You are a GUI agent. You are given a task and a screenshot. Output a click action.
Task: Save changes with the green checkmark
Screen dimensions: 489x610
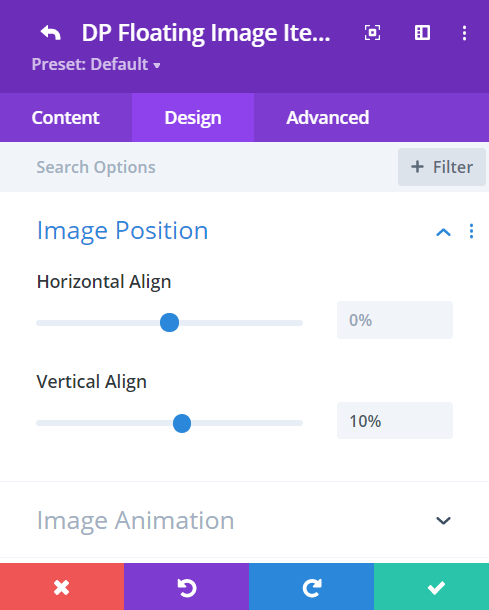[x=431, y=587]
